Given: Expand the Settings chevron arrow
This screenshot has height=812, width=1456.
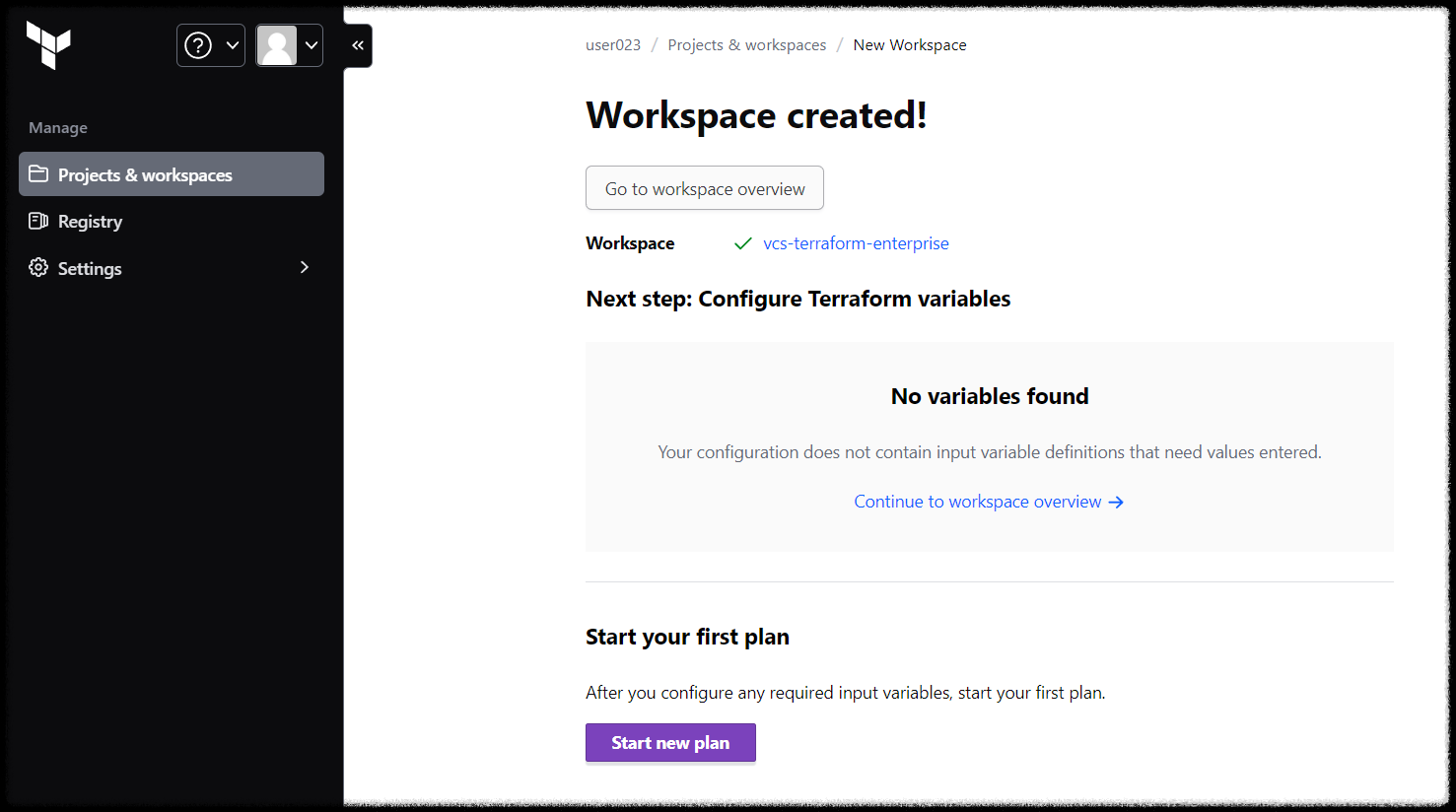Looking at the screenshot, I should [x=305, y=267].
